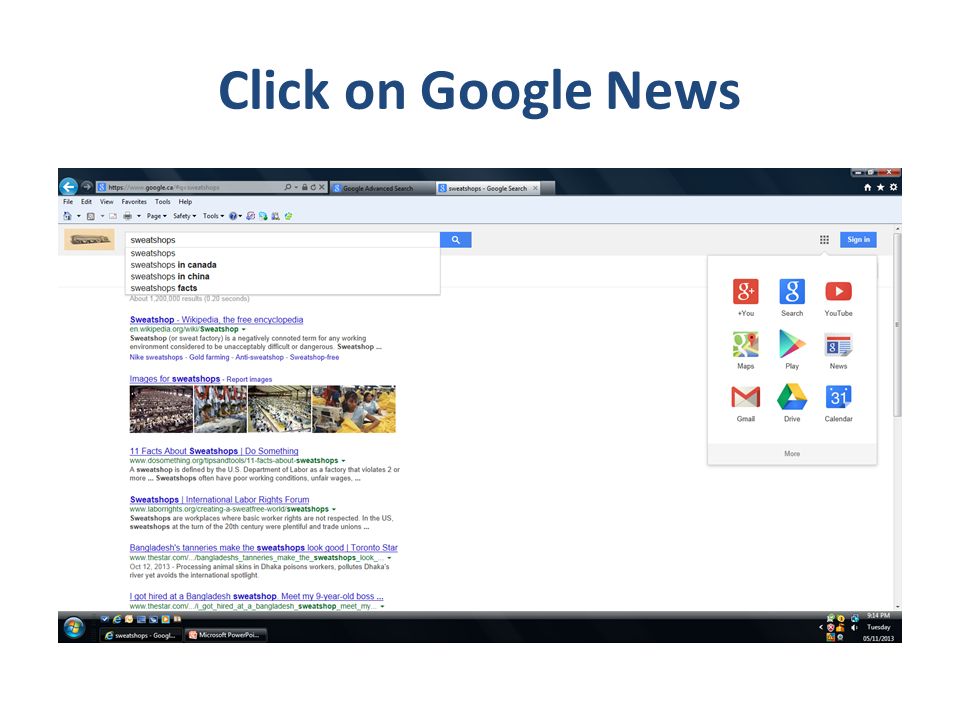Click the Sign in button

(x=858, y=239)
